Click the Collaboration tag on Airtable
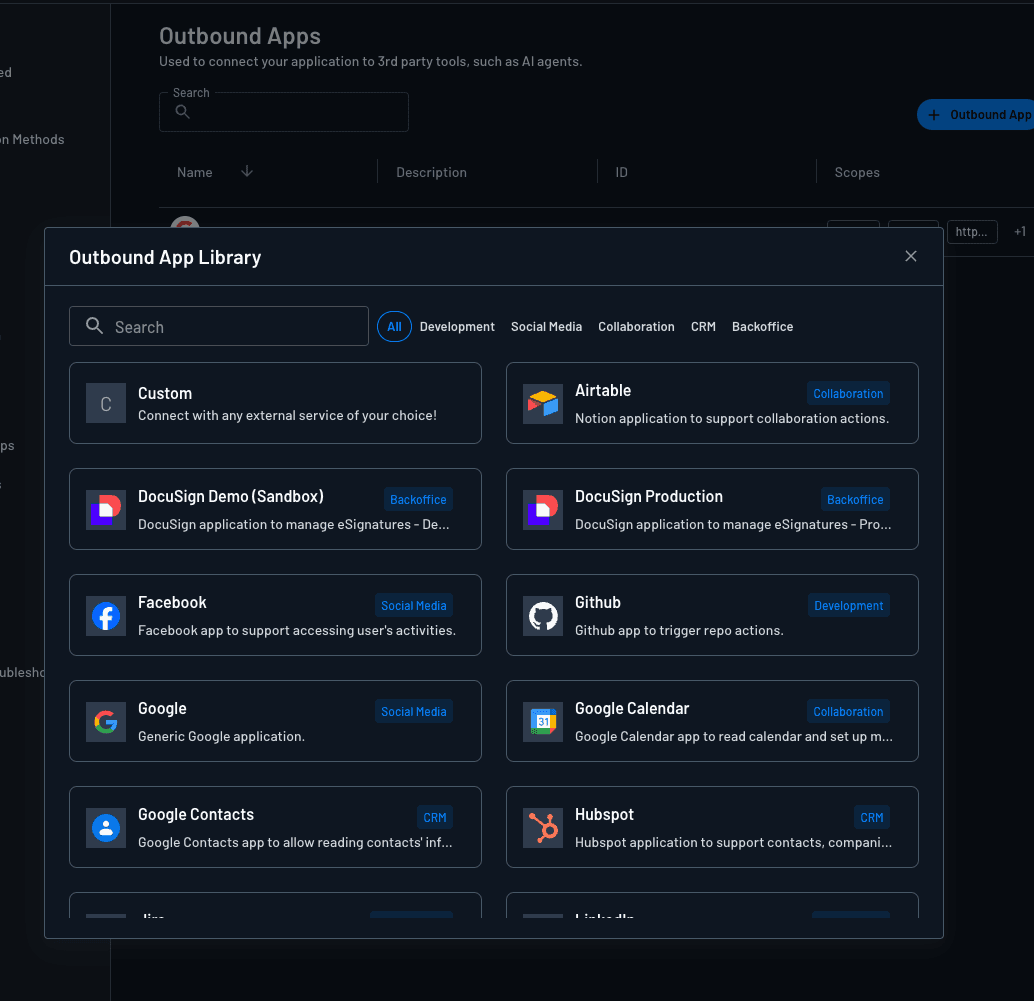 [x=848, y=394]
